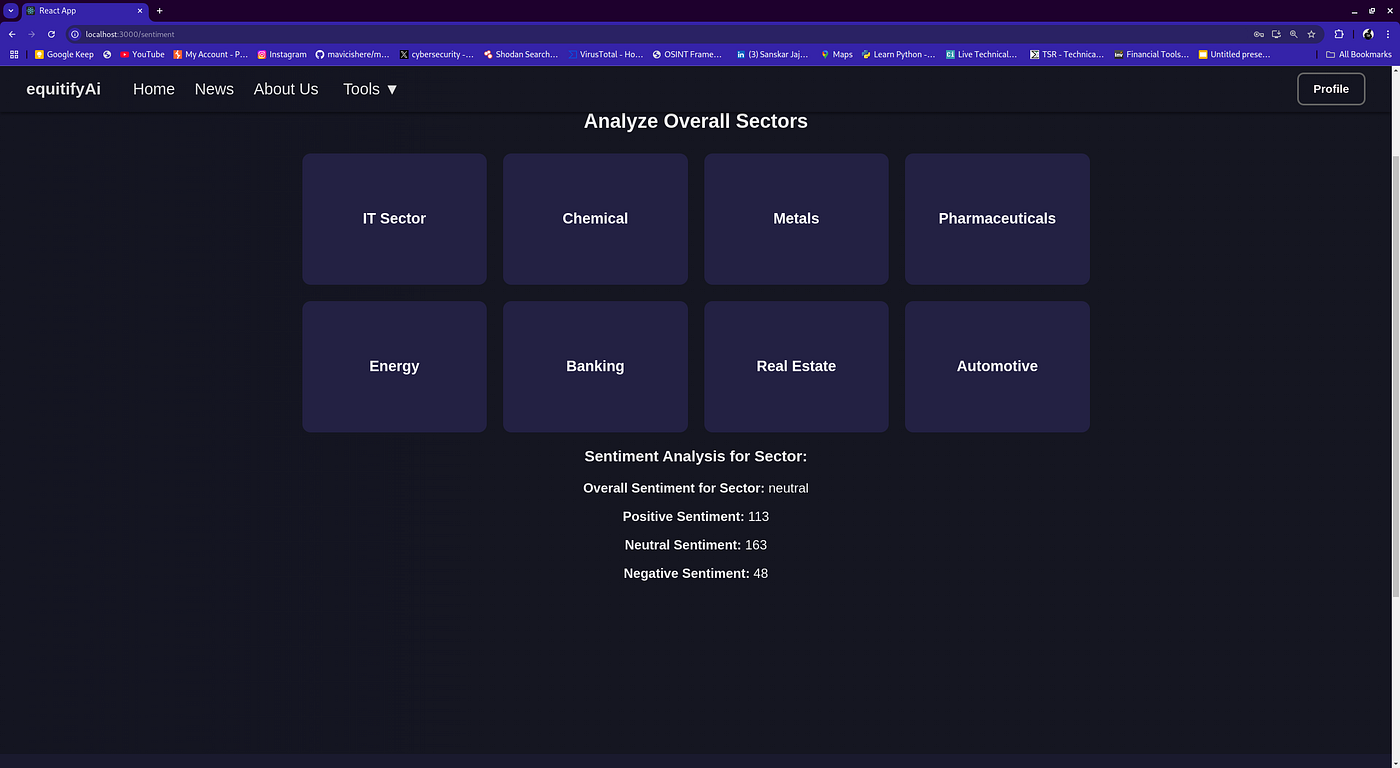This screenshot has width=1400, height=768.
Task: Open the Learn Python bookmark
Action: [899, 54]
